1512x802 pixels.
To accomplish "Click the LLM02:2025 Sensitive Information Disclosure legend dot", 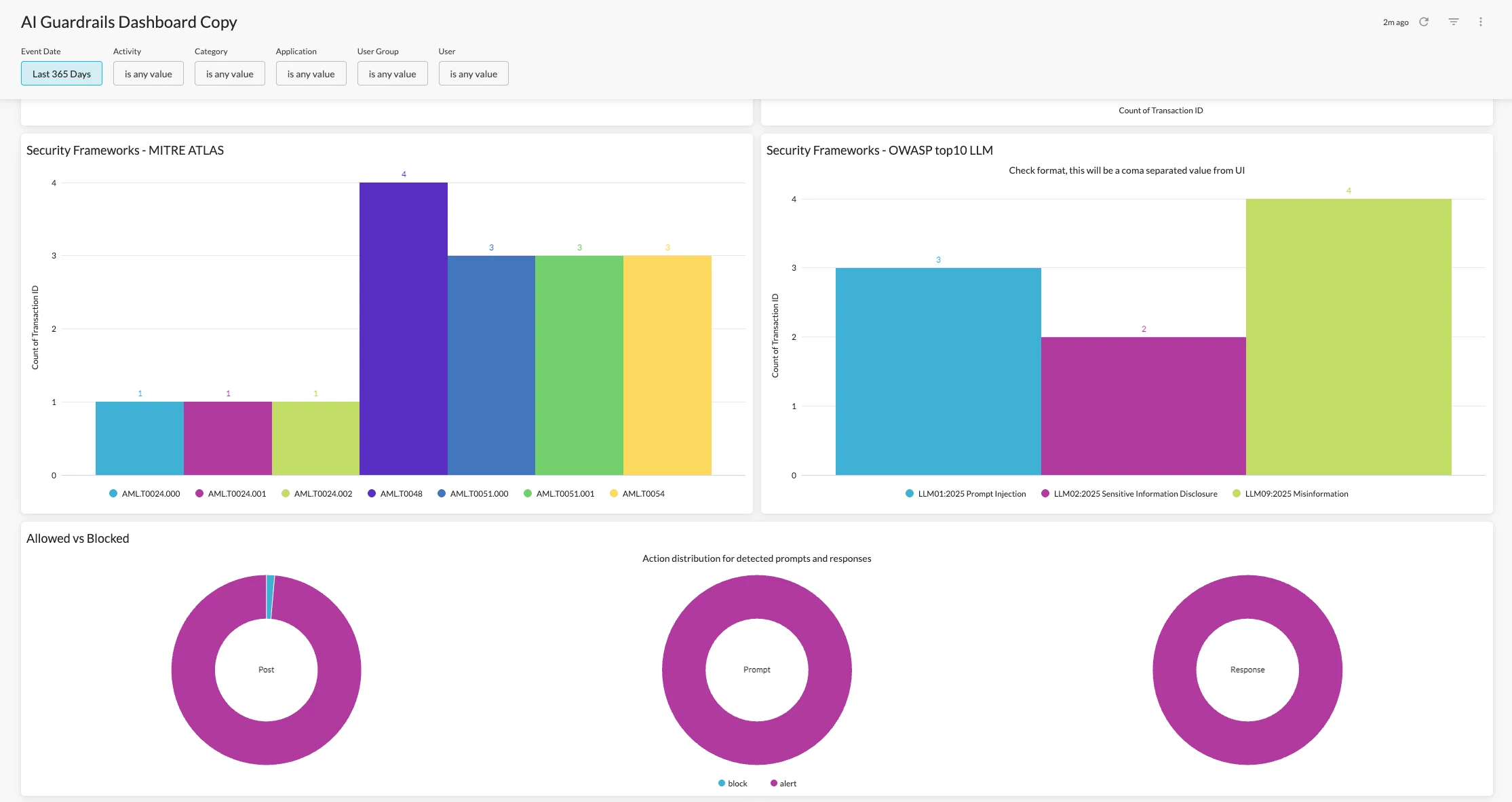I will (x=1045, y=494).
